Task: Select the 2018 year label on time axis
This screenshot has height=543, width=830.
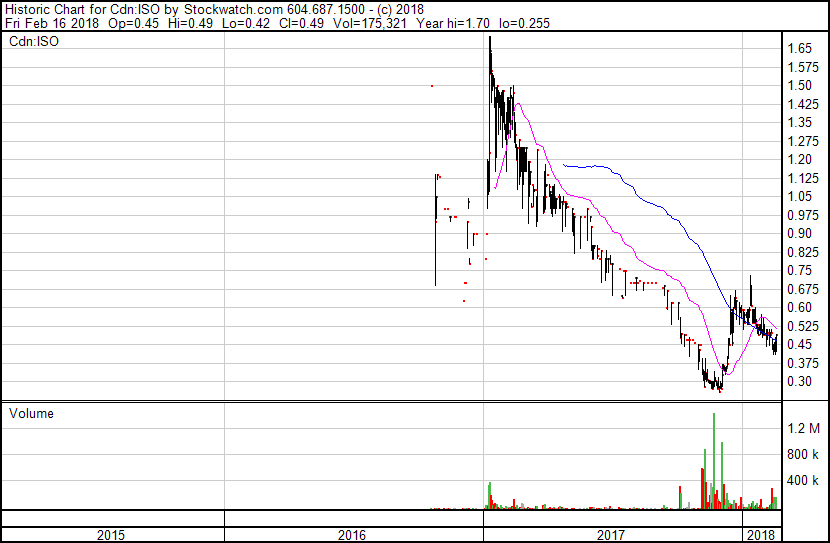Action: coord(761,535)
